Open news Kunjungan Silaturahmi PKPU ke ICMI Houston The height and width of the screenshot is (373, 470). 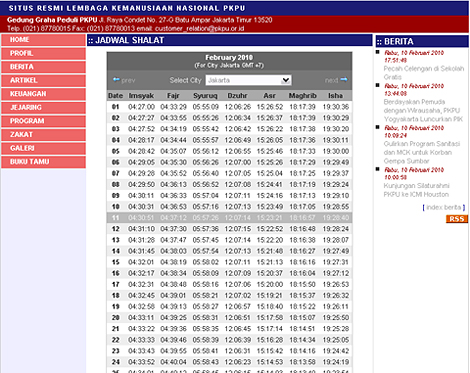pyautogui.click(x=416, y=190)
